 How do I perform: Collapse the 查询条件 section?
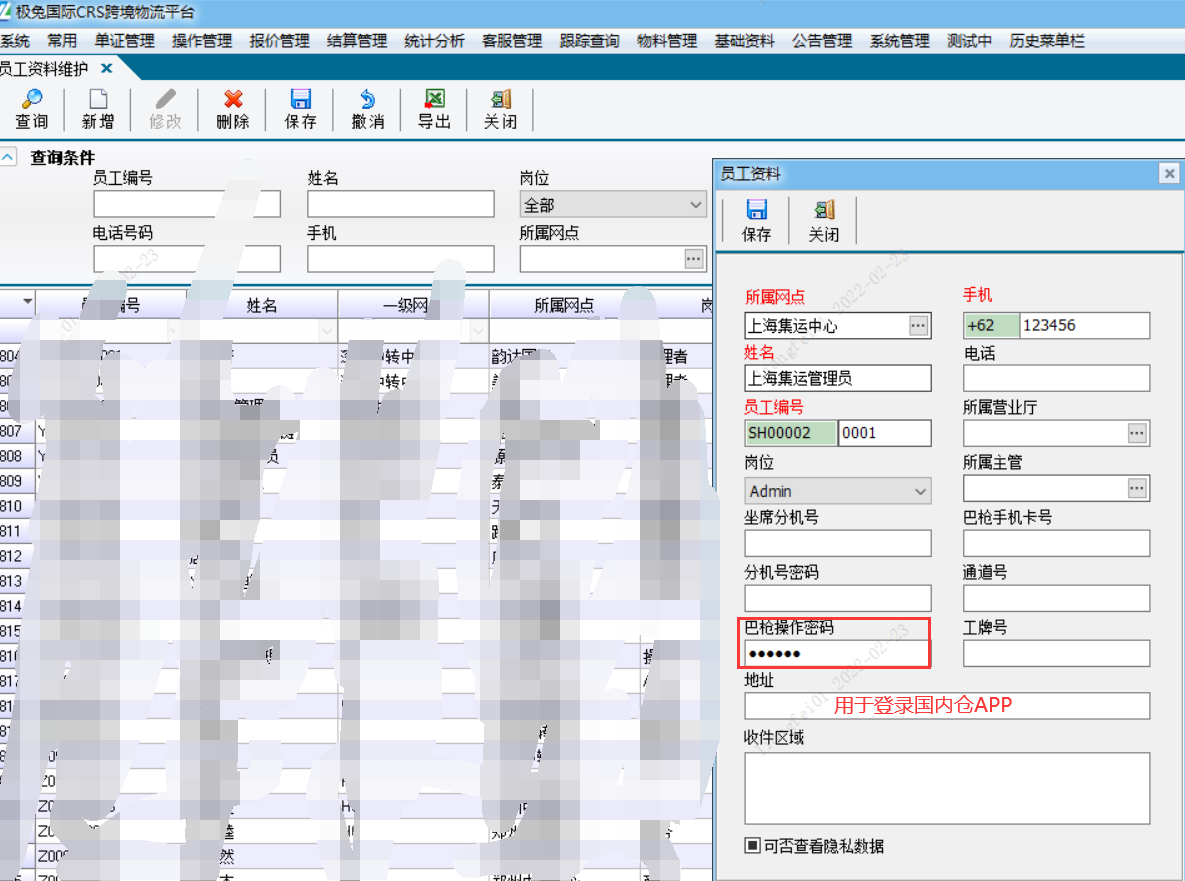click(8, 157)
